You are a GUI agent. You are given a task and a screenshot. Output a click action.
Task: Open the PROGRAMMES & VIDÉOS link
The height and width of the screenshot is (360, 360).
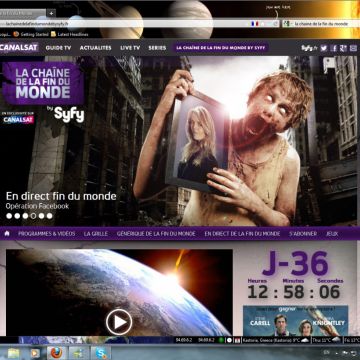[47, 234]
